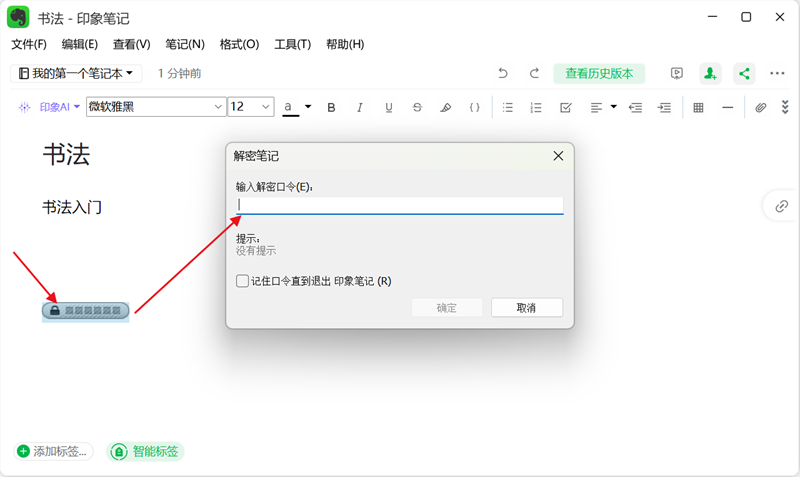Open the 文件(F) menu
Image resolution: width=800 pixels, height=477 pixels.
pyautogui.click(x=29, y=44)
